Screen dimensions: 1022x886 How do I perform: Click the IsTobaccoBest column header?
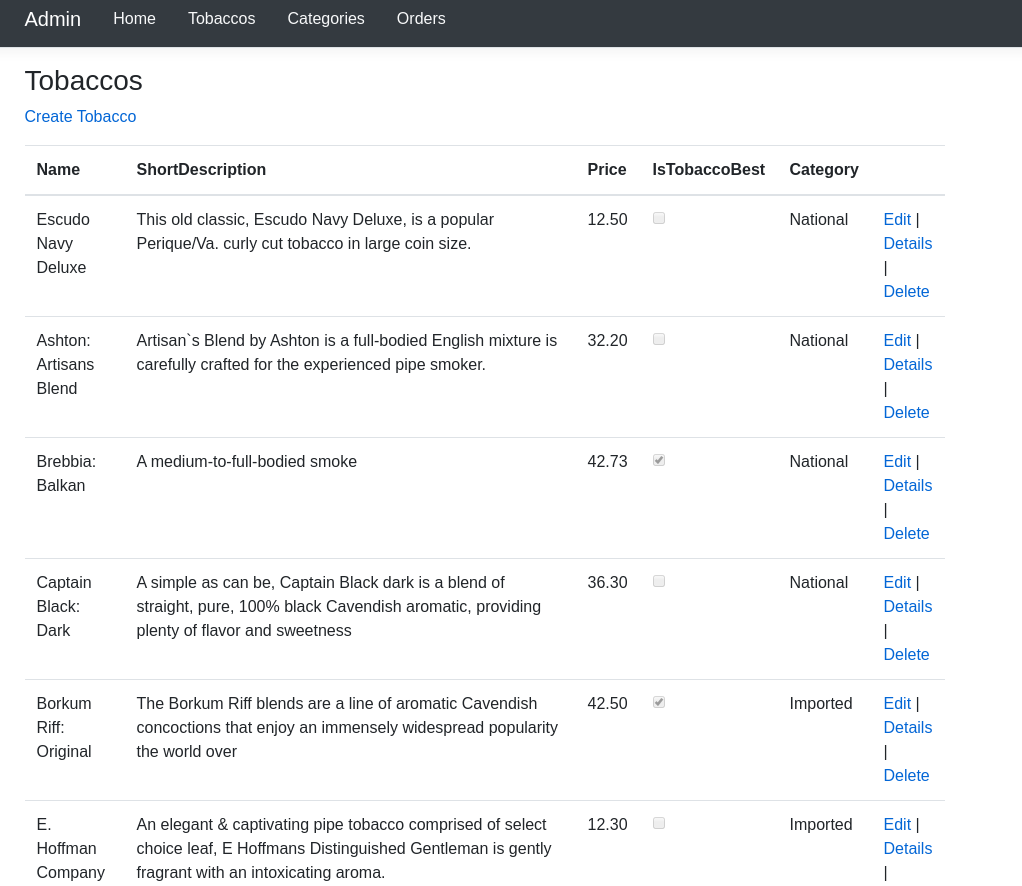[708, 170]
